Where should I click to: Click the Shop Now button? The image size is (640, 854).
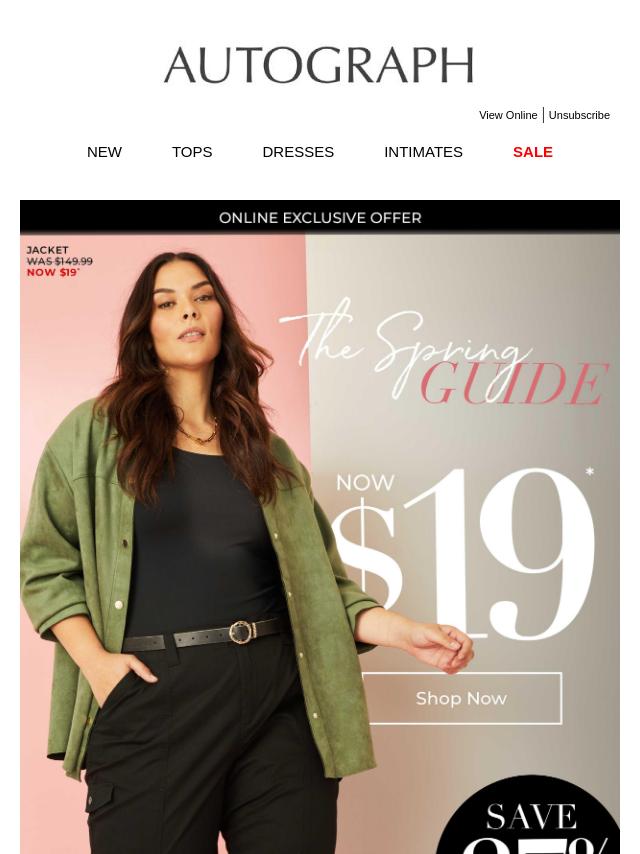point(462,698)
